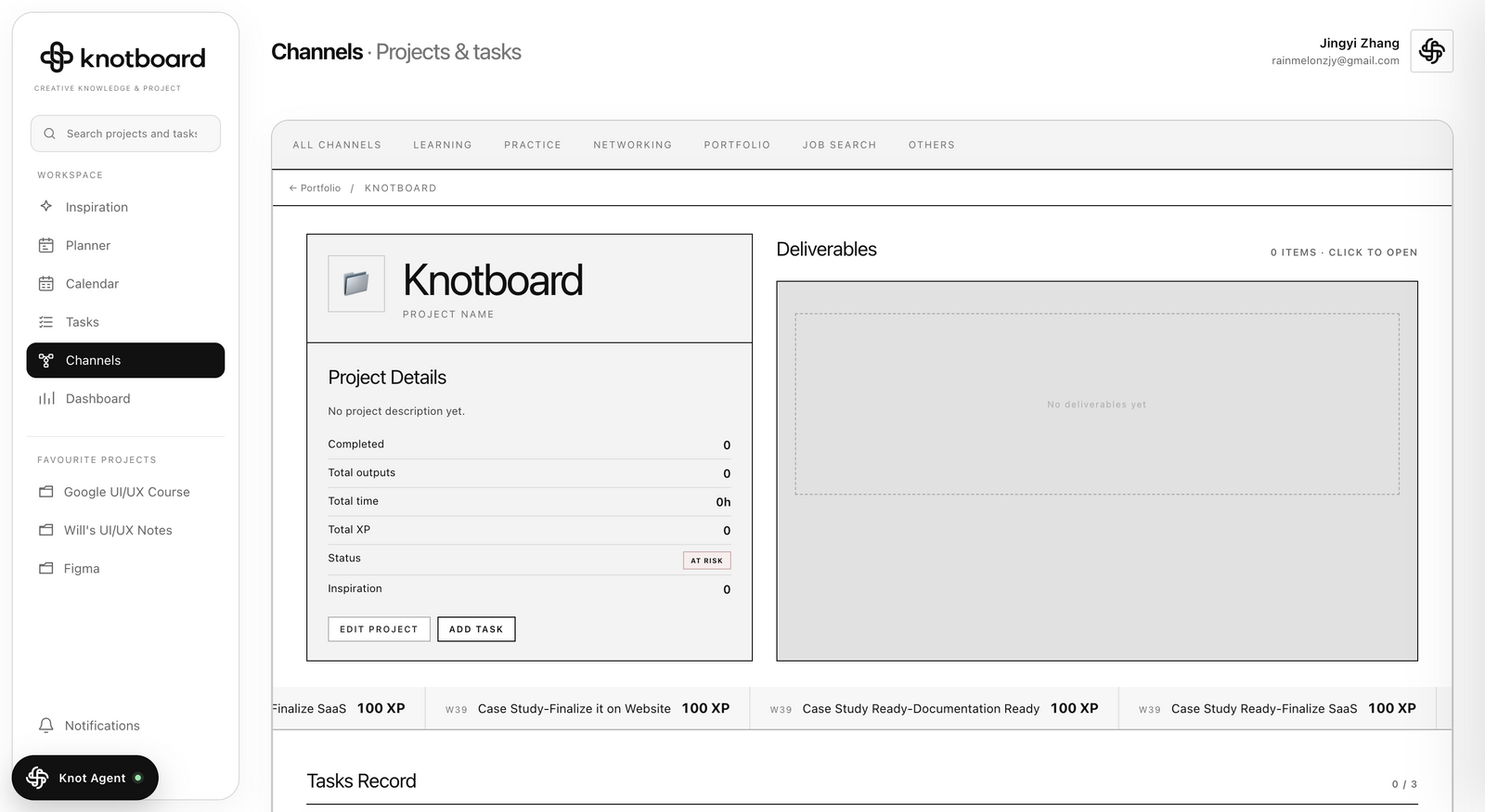Open the Portfolio tab
The image size is (1485, 812).
point(737,145)
